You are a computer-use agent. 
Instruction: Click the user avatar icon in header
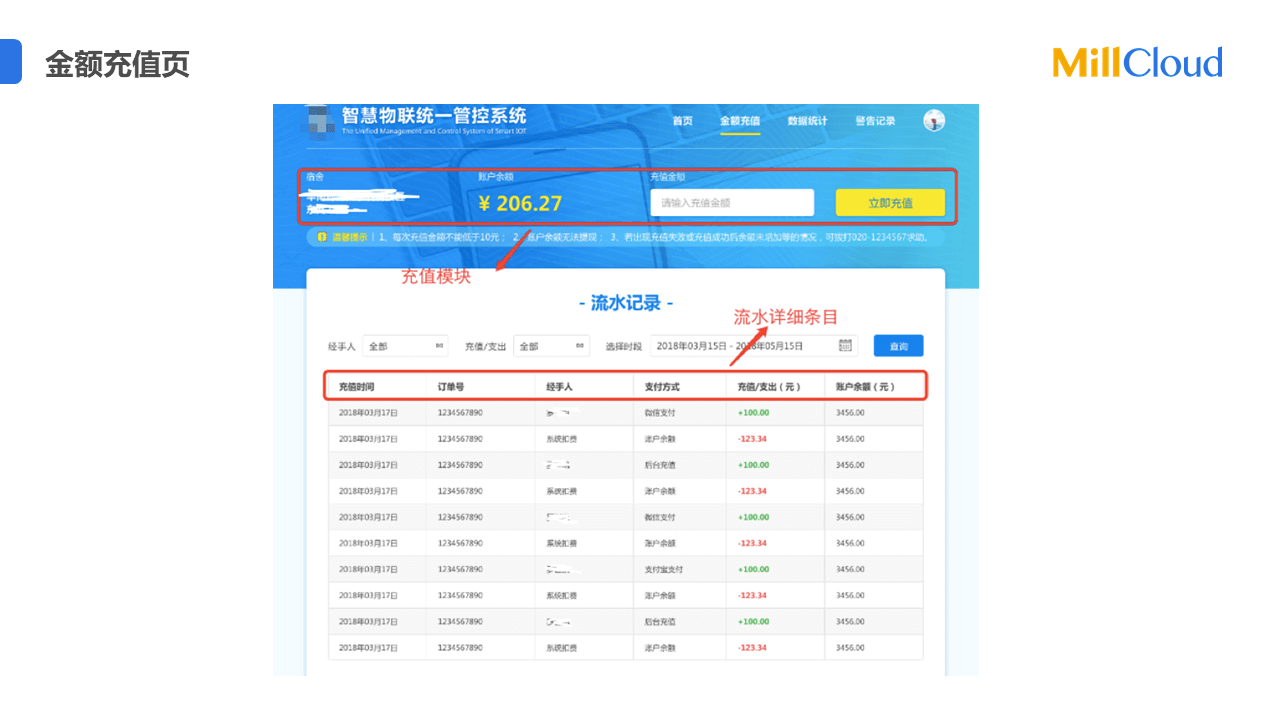pos(934,121)
